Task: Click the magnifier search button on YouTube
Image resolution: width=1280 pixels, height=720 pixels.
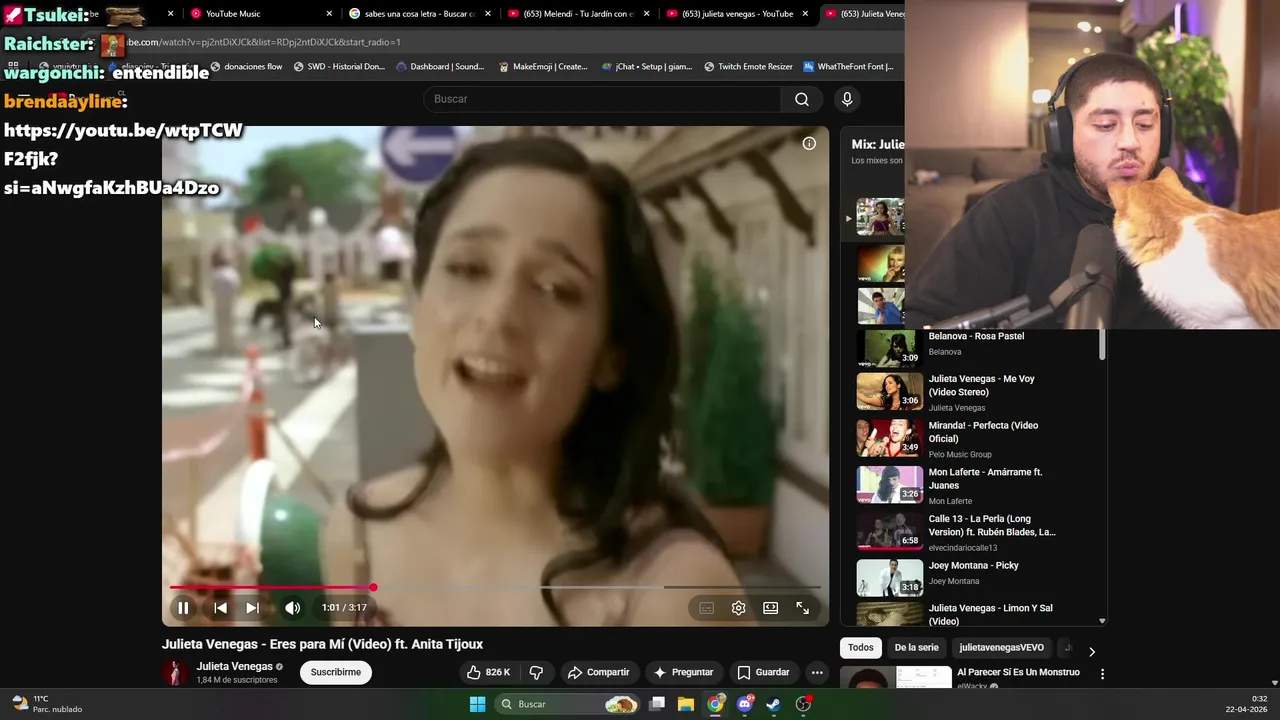Action: 801,99
